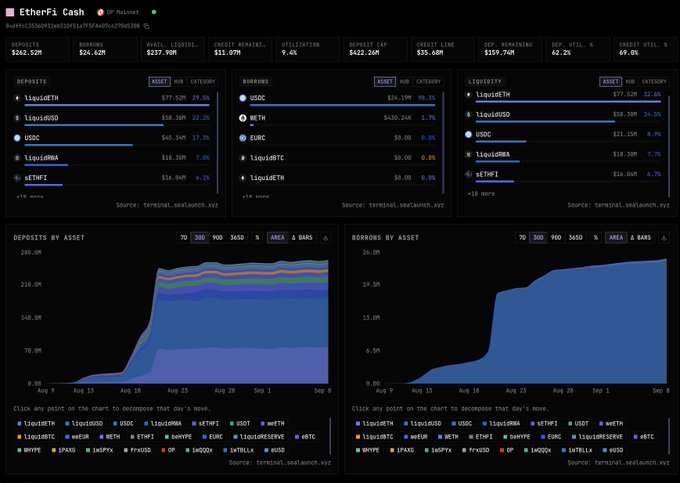Copy the contract address with the copy icon

coord(147,26)
